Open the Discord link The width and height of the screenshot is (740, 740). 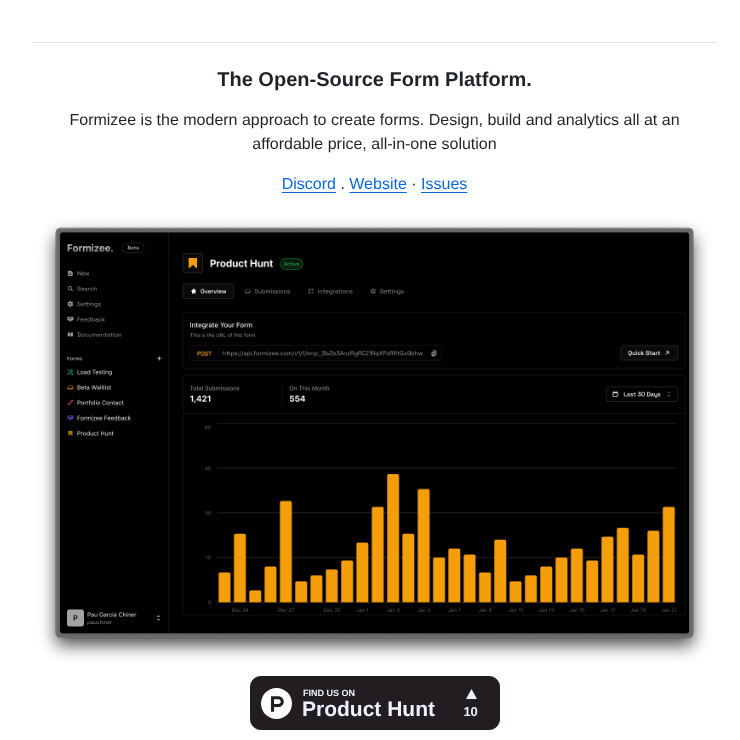308,184
